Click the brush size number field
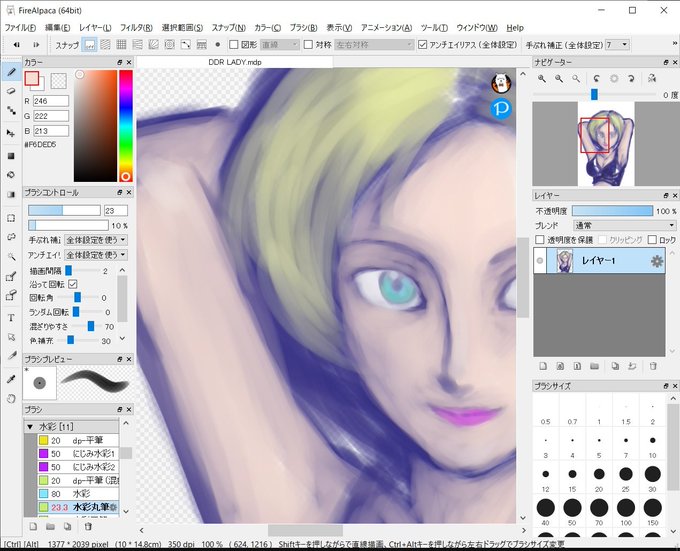 [116, 211]
